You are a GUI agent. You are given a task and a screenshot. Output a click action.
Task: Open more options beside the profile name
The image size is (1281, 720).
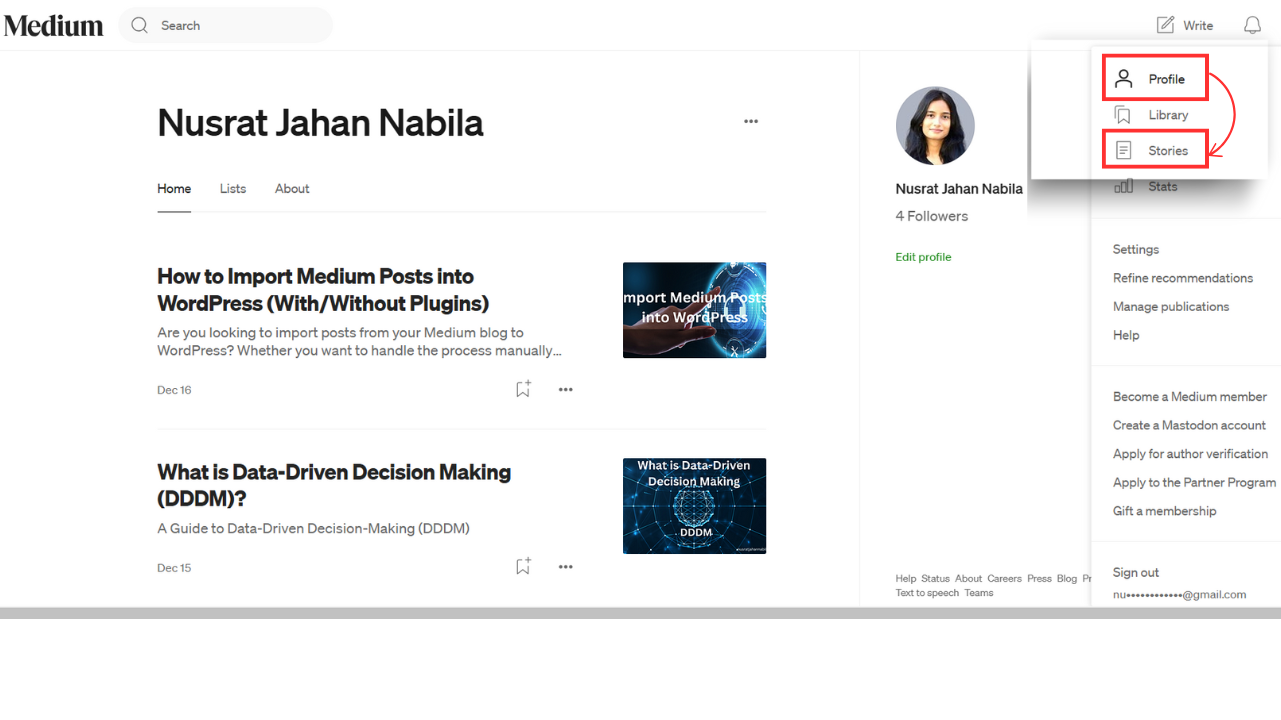tap(751, 122)
